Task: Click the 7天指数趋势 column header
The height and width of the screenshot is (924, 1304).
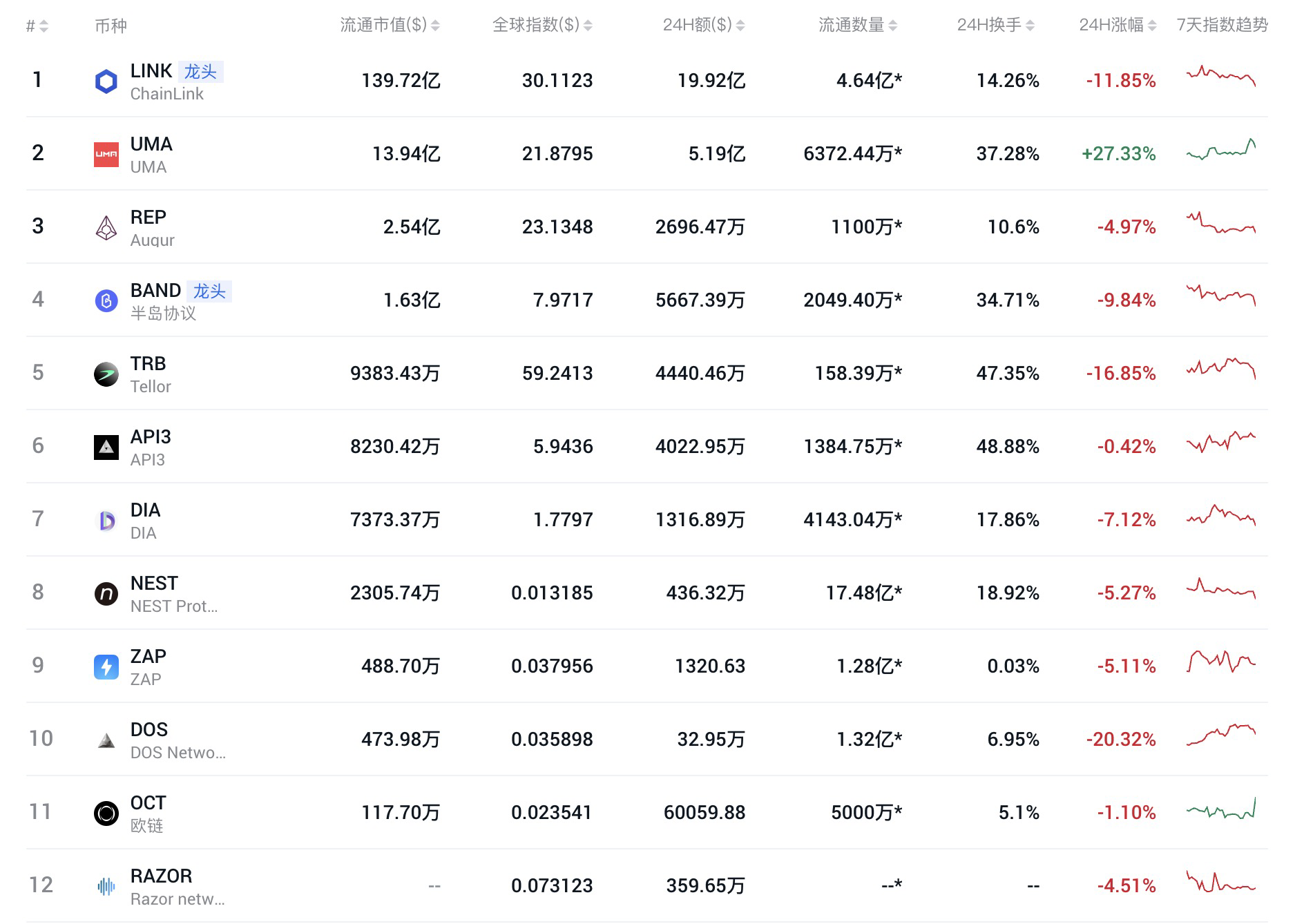Action: 1222,26
